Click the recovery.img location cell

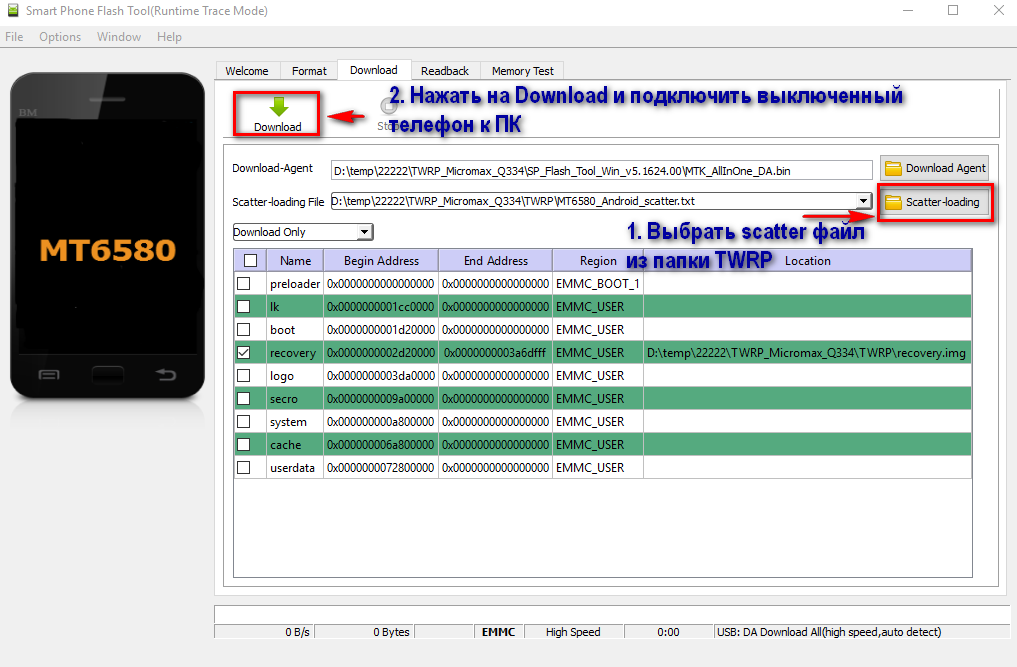(x=806, y=353)
